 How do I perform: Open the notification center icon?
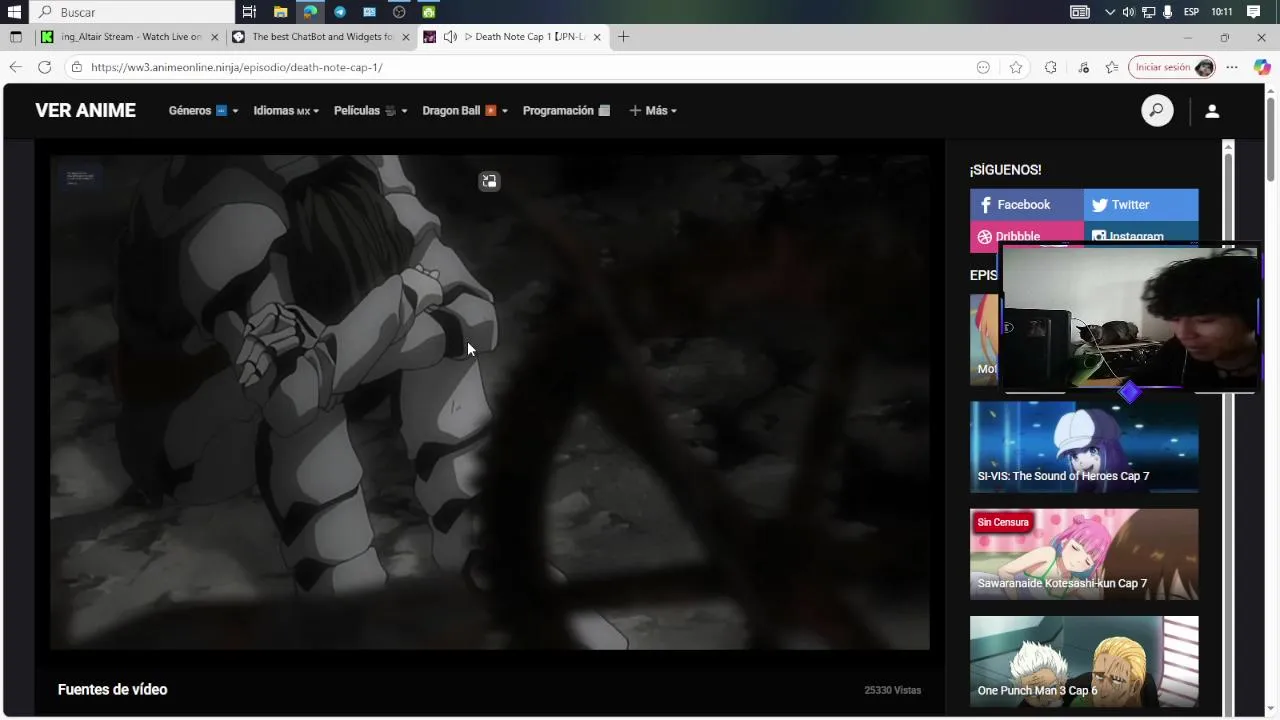click(1253, 12)
